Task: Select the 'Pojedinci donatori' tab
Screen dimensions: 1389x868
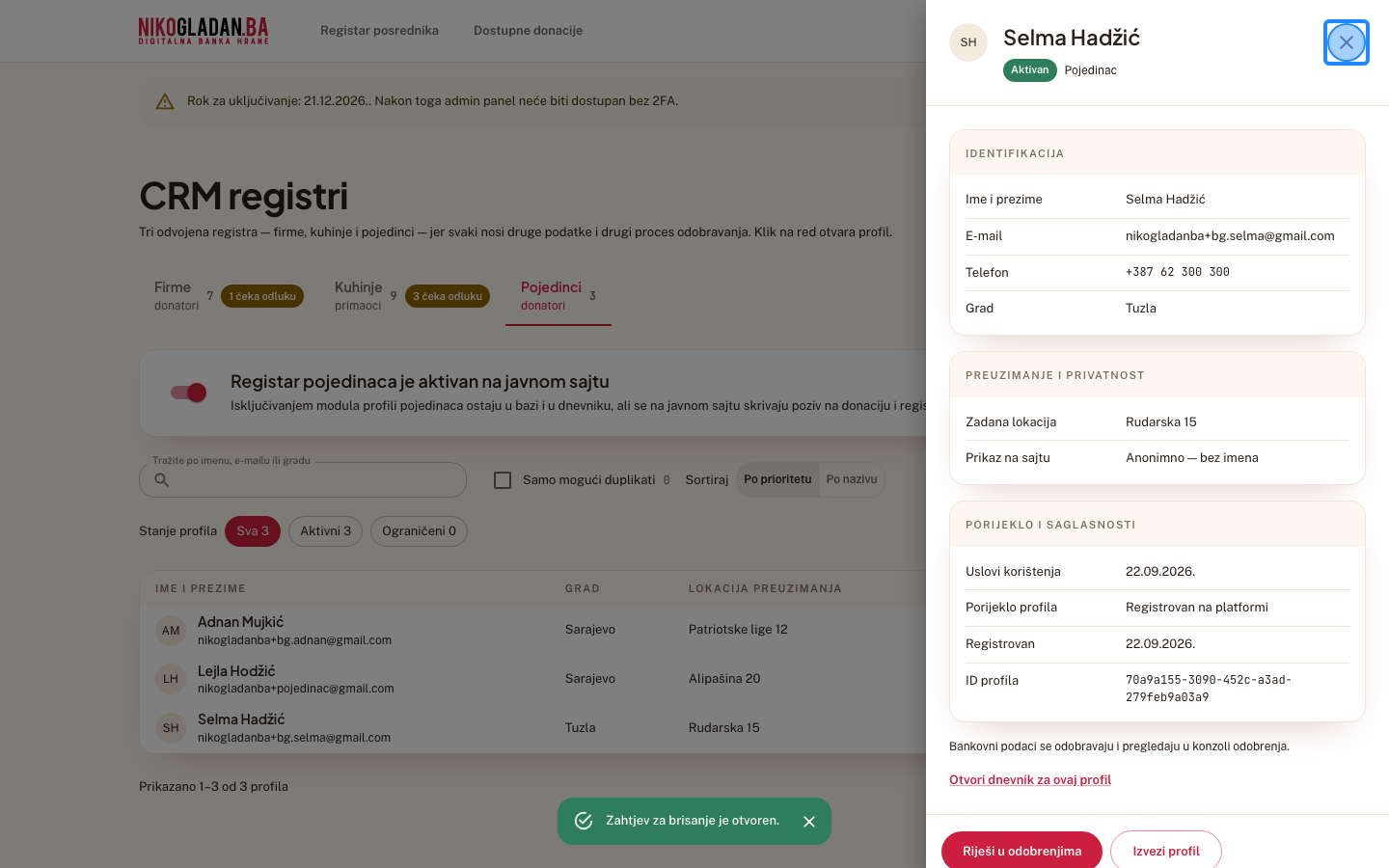Action: tap(558, 296)
